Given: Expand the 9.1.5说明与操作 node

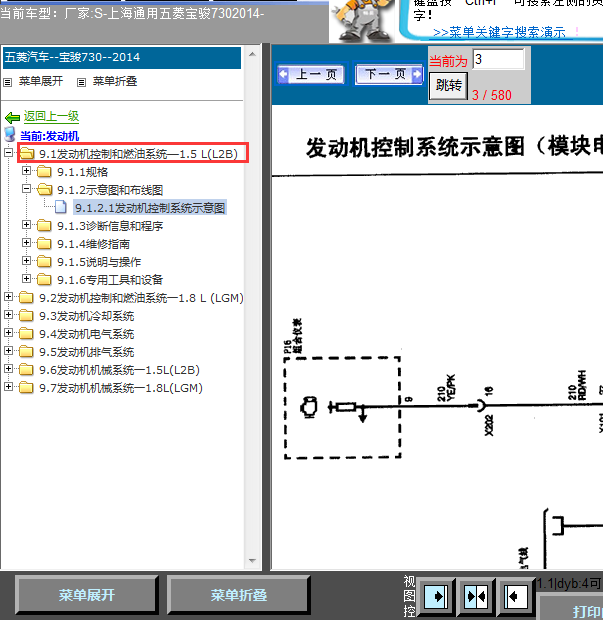Looking at the screenshot, I should click(26, 261).
